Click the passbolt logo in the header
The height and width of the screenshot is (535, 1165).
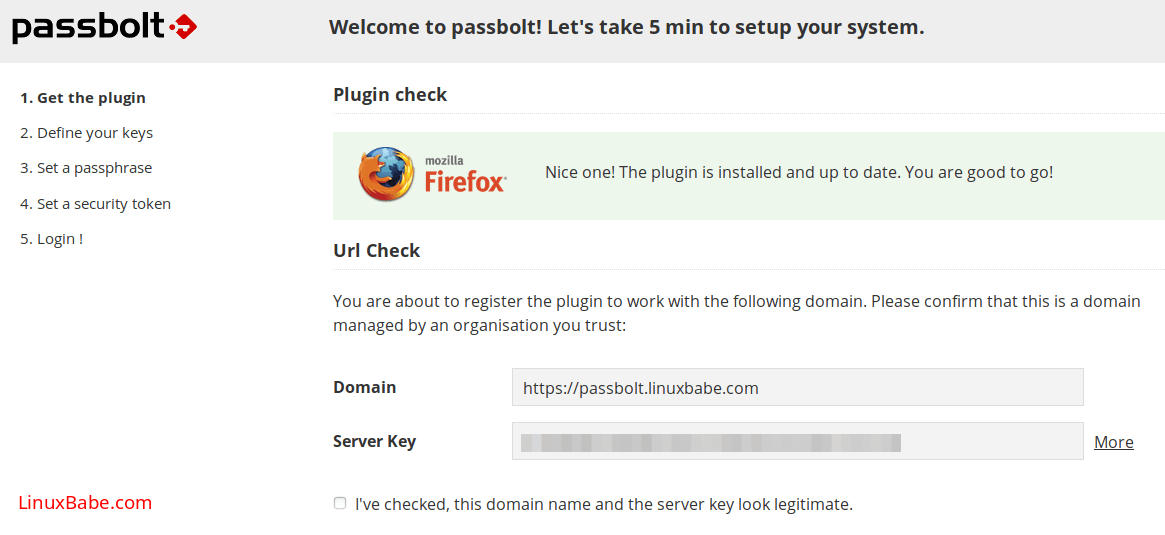pyautogui.click(x=104, y=27)
